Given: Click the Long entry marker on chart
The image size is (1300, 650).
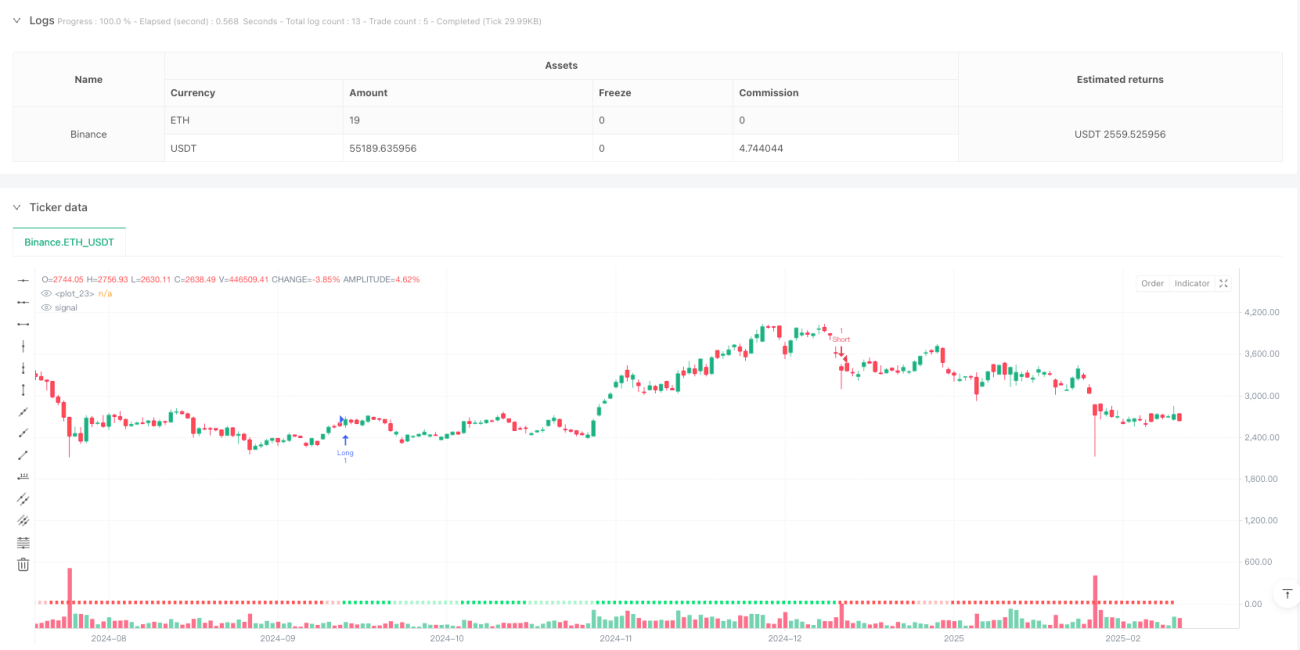Looking at the screenshot, I should [x=345, y=446].
